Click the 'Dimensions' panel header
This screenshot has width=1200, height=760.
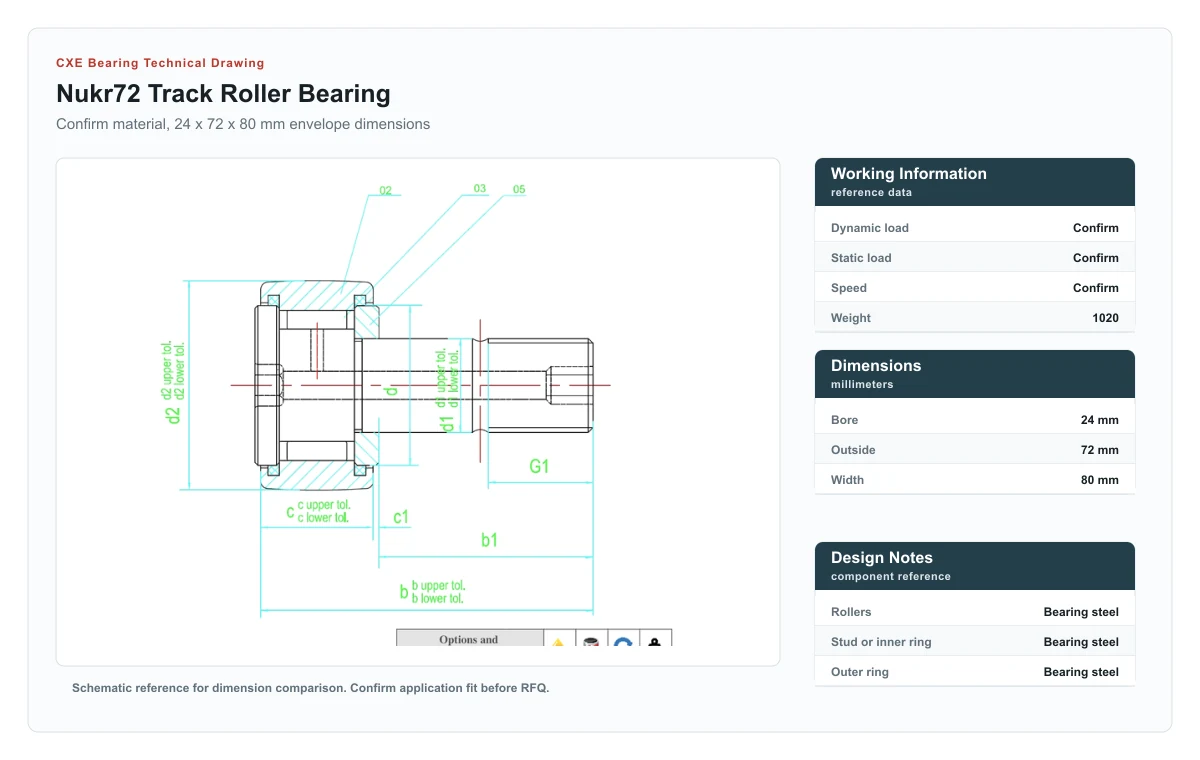(975, 374)
